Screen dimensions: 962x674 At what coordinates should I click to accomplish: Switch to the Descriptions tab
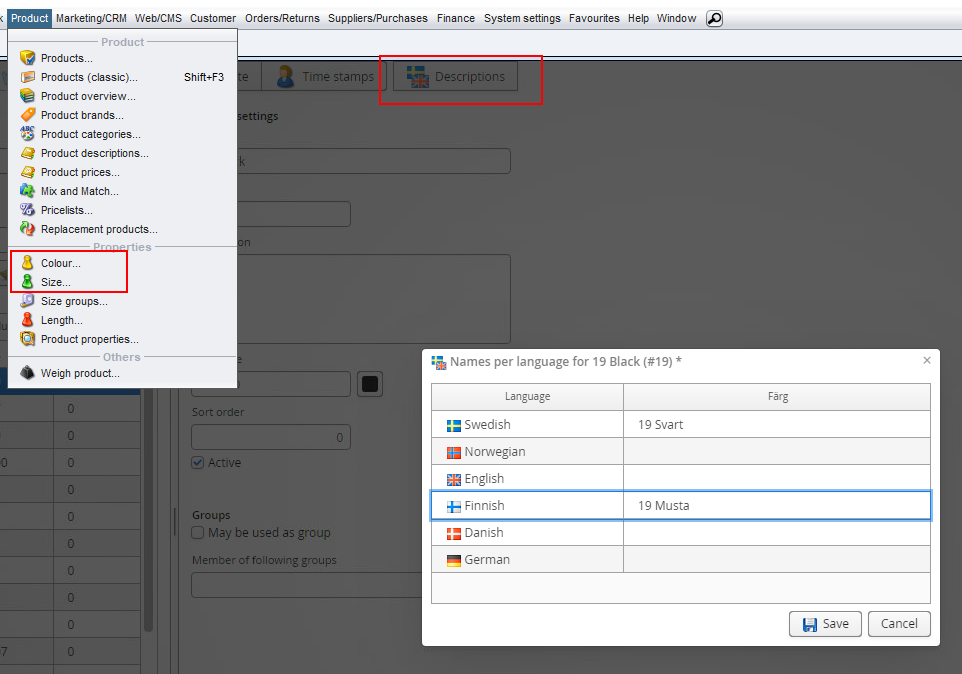(x=456, y=77)
